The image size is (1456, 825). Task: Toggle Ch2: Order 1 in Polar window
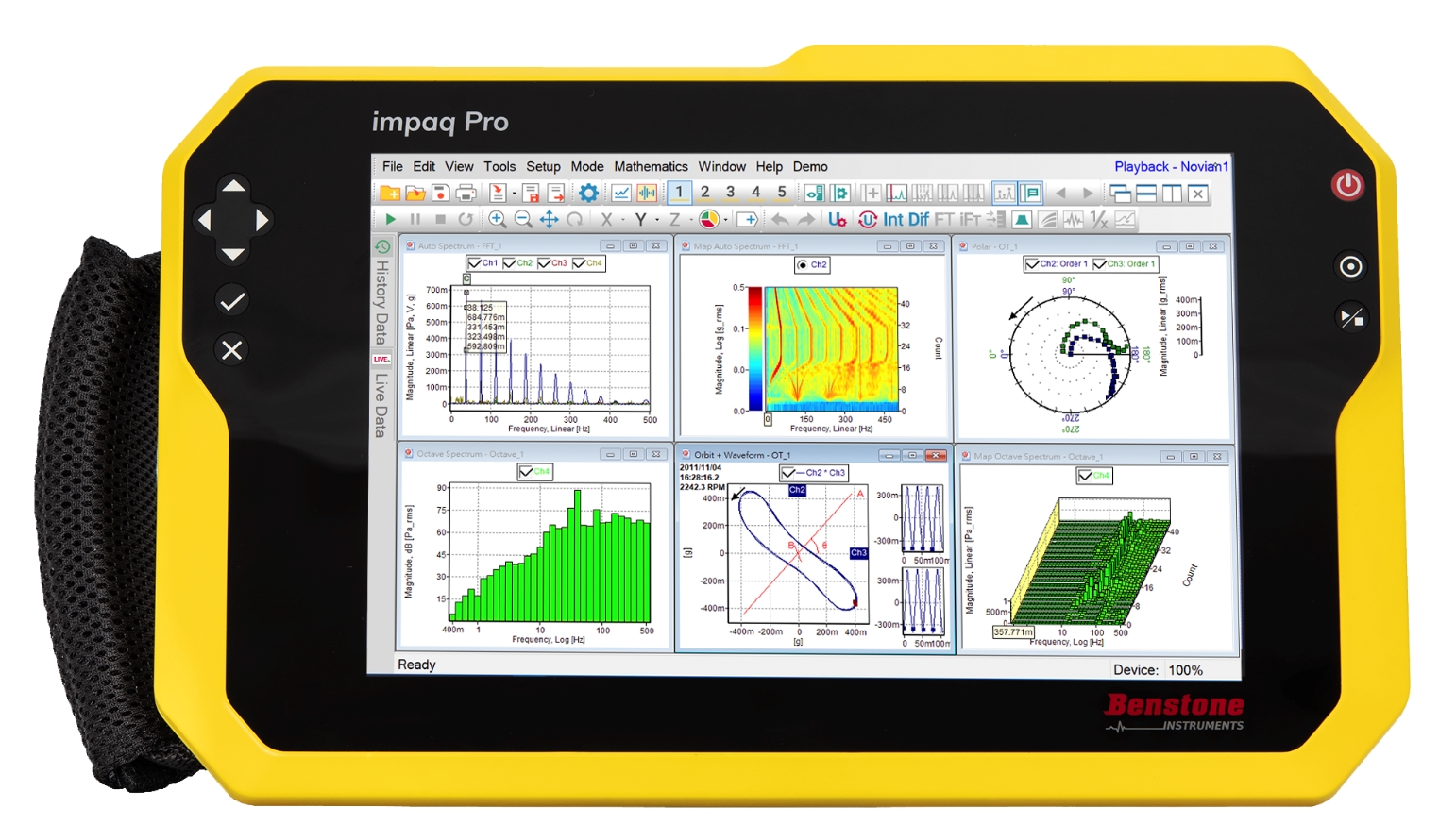coord(1032,264)
